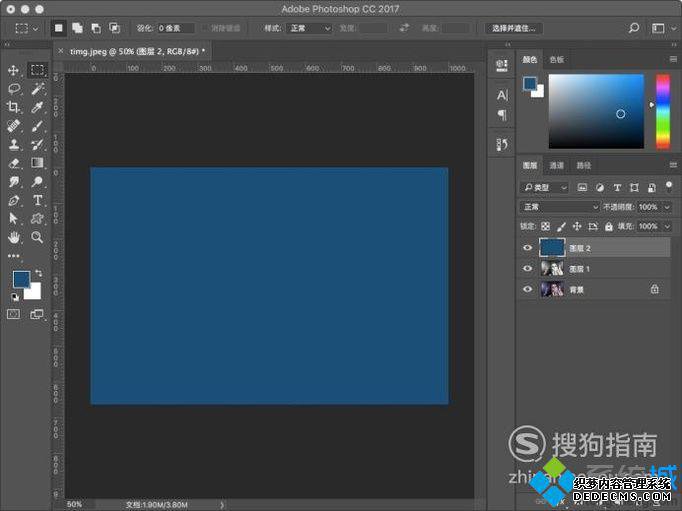The height and width of the screenshot is (511, 682).
Task: Select the Lasso tool
Action: pyautogui.click(x=13, y=89)
